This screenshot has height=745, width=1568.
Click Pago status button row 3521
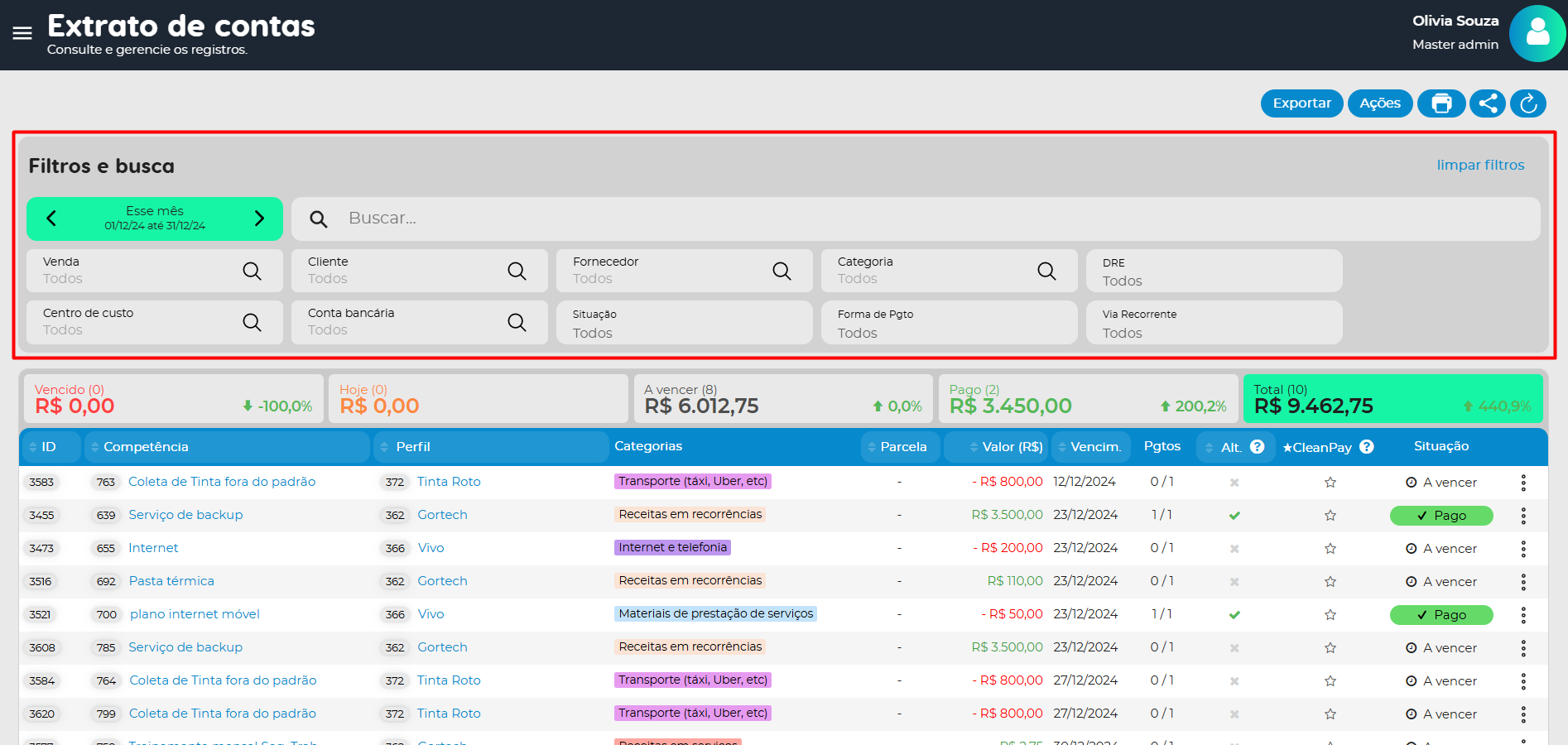click(x=1441, y=615)
